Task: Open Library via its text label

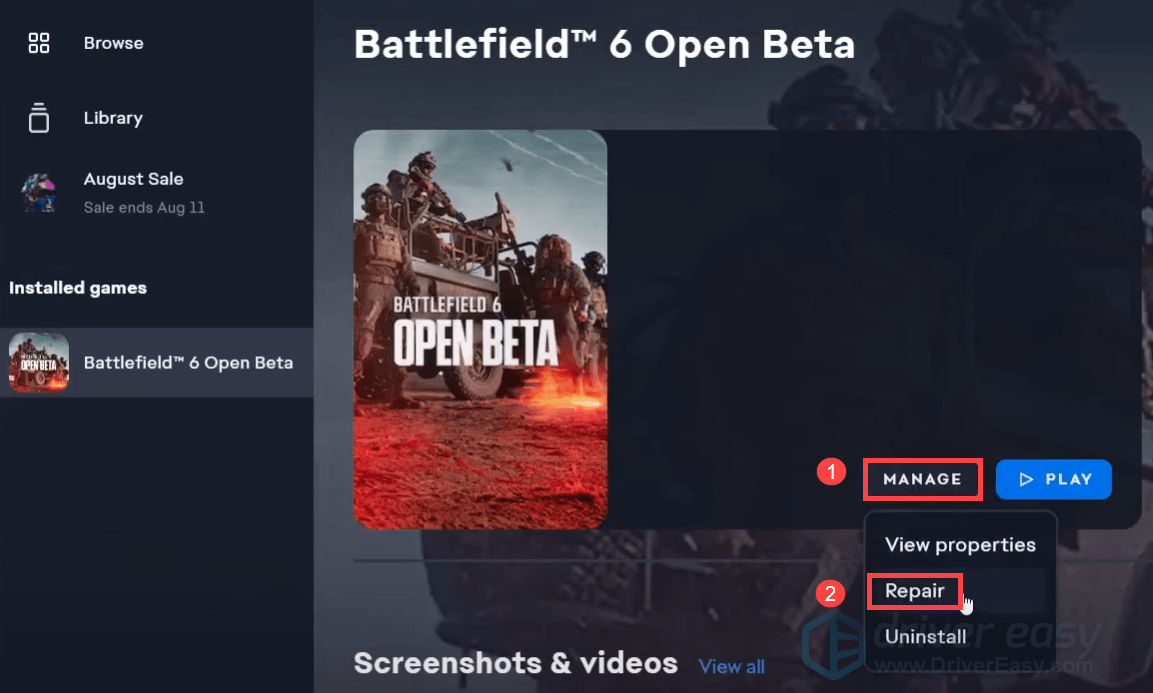Action: pyautogui.click(x=113, y=118)
